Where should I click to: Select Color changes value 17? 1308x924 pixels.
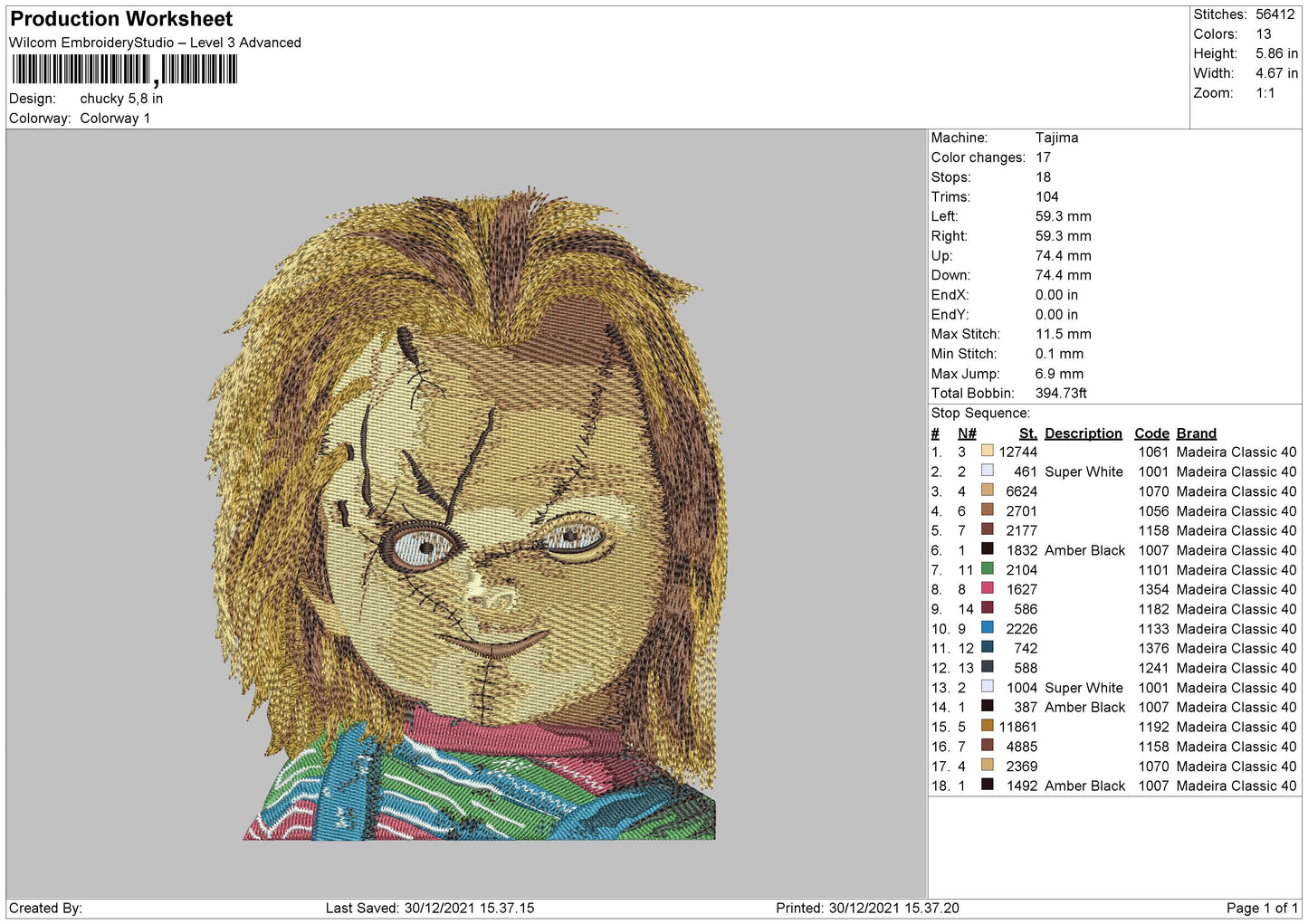(x=1043, y=157)
